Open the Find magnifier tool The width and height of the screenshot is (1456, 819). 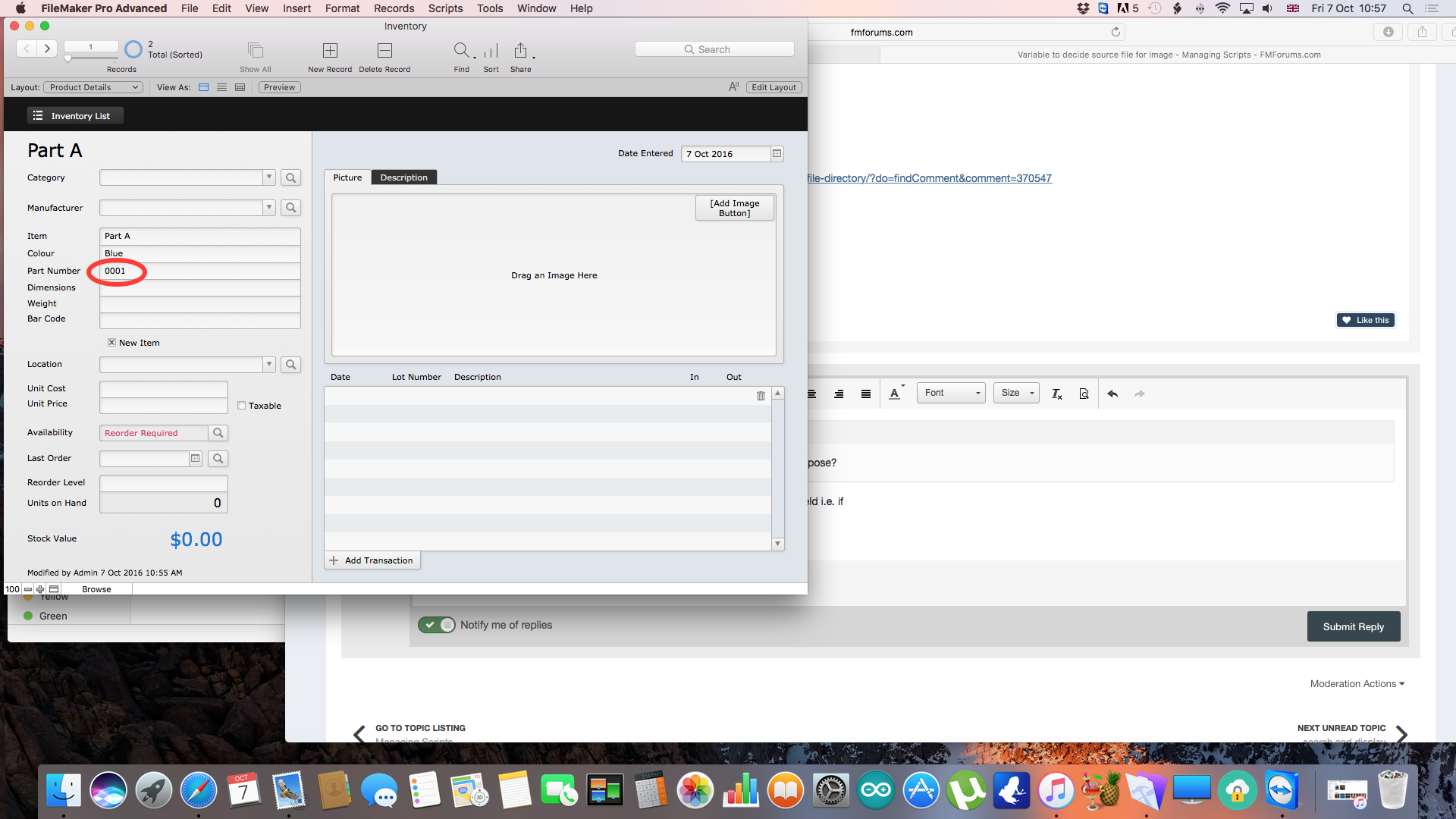461,51
